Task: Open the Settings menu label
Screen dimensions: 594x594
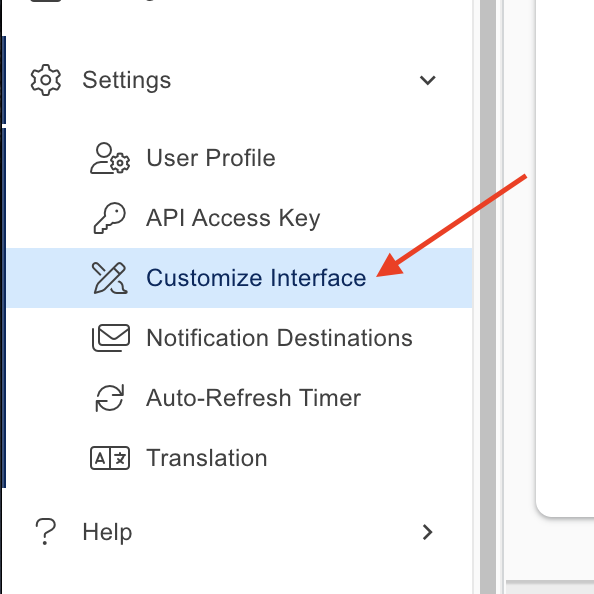Action: (127, 80)
